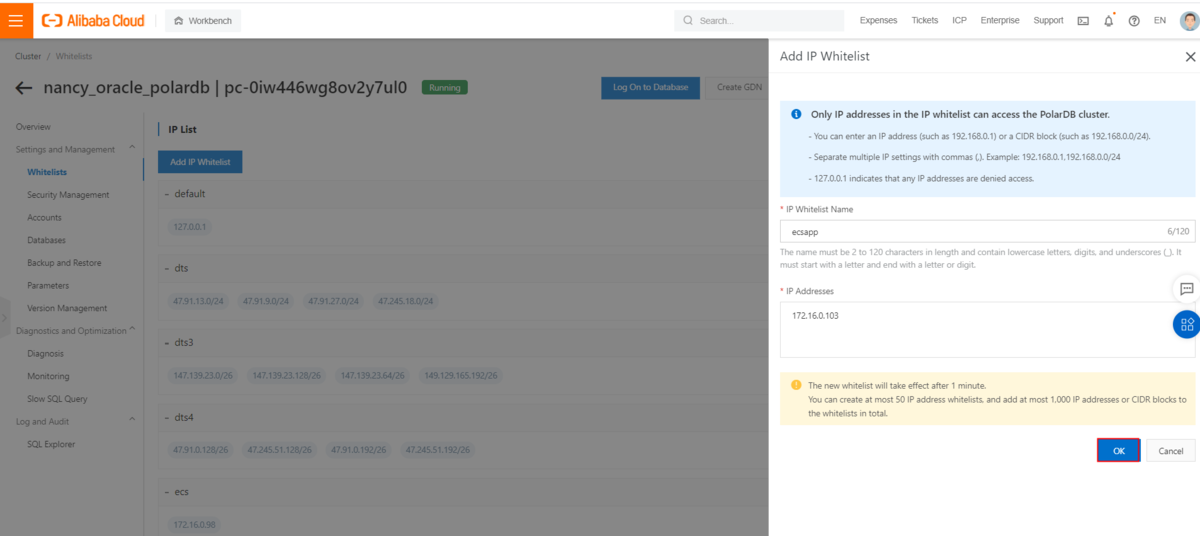
Task: Open the user avatar menu
Action: tap(1187, 20)
